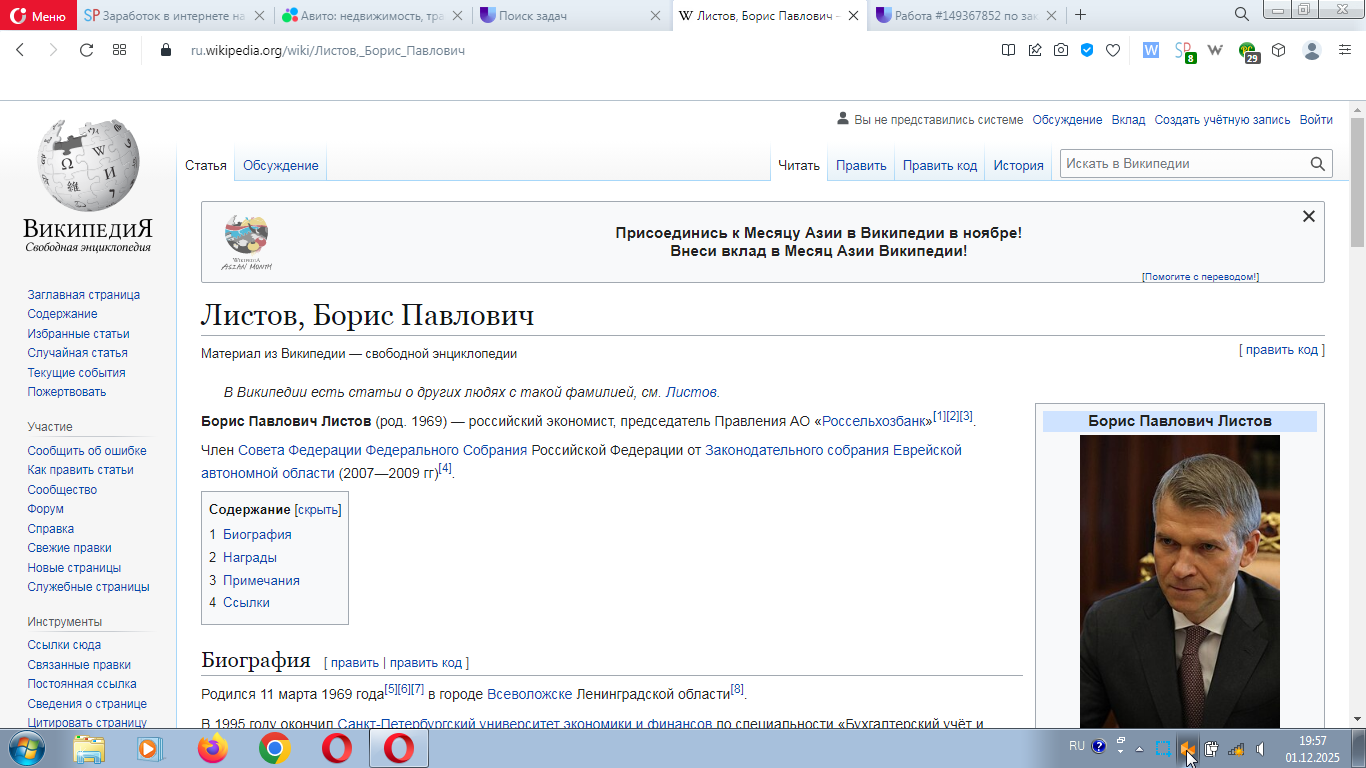Click the Россельхозбанк link
The height and width of the screenshot is (768, 1366).
click(x=875, y=422)
